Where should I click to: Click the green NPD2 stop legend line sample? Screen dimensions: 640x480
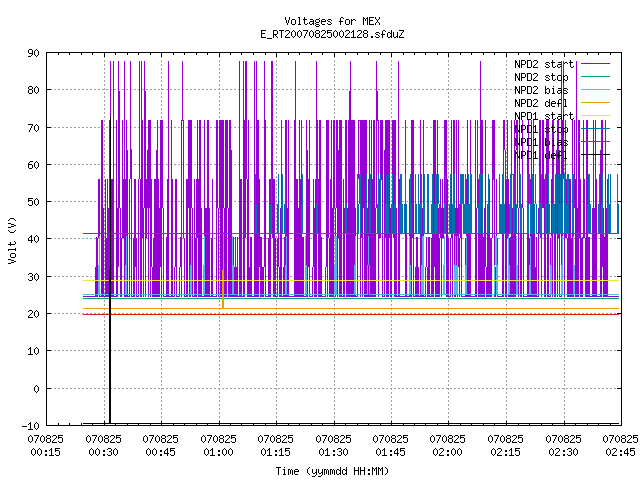[x=595, y=77]
